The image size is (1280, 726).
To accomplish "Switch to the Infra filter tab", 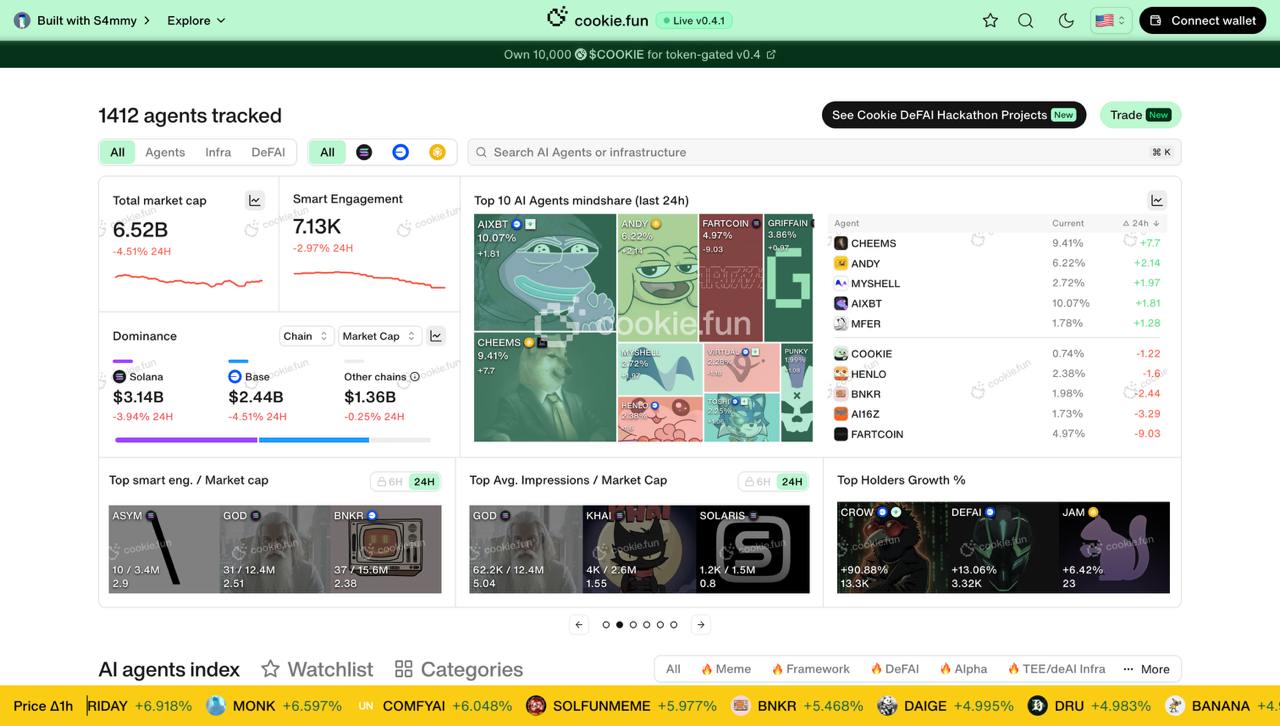I will pos(218,152).
